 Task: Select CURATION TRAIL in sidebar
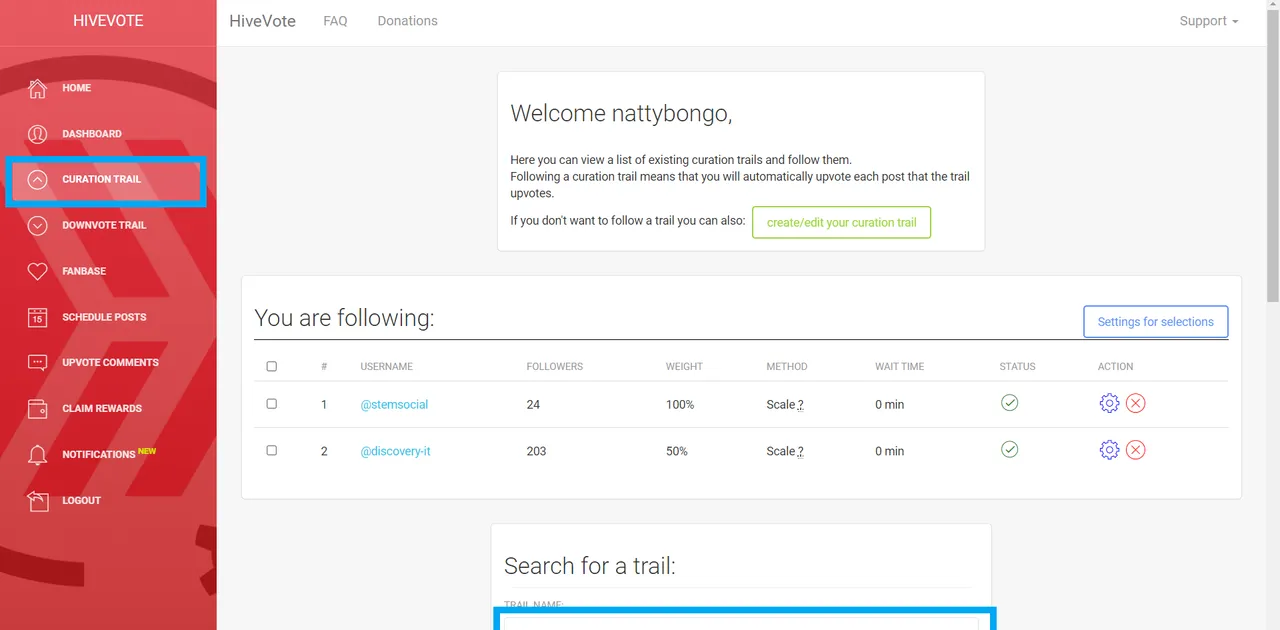(102, 180)
